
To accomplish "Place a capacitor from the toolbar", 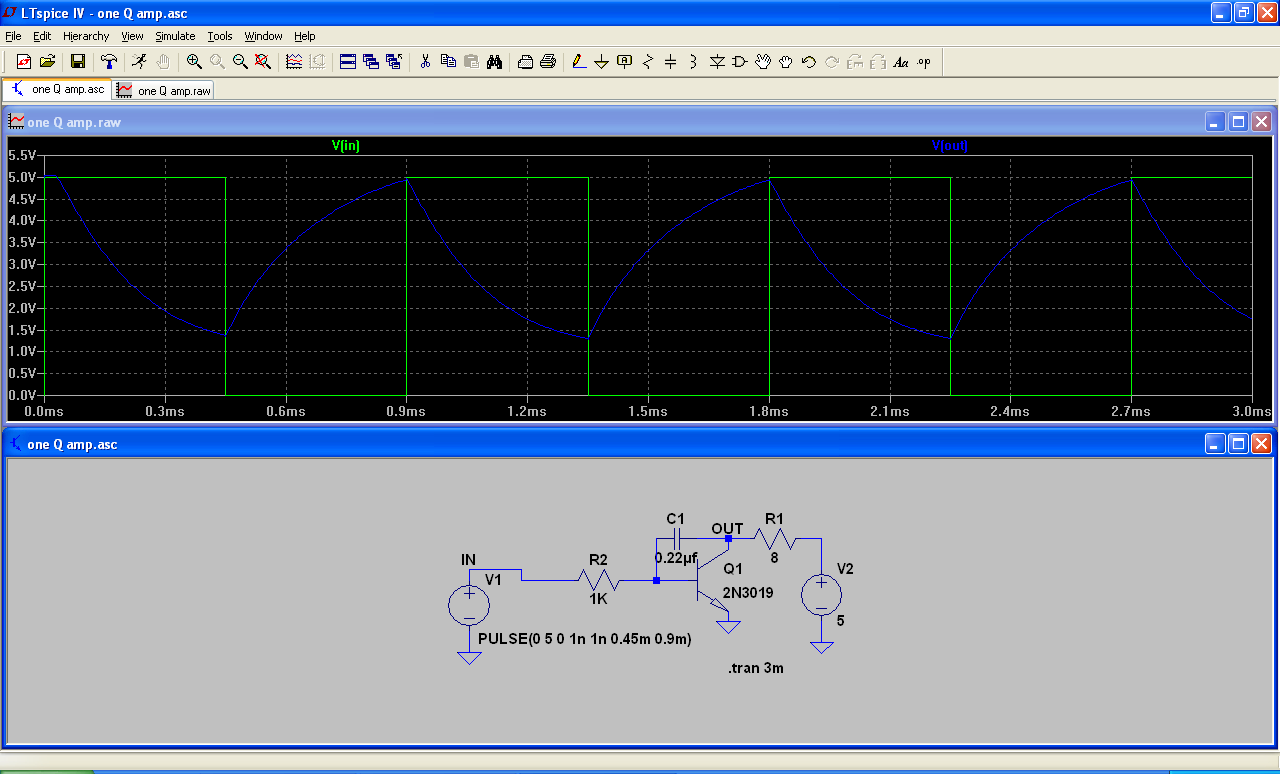I will [x=671, y=62].
